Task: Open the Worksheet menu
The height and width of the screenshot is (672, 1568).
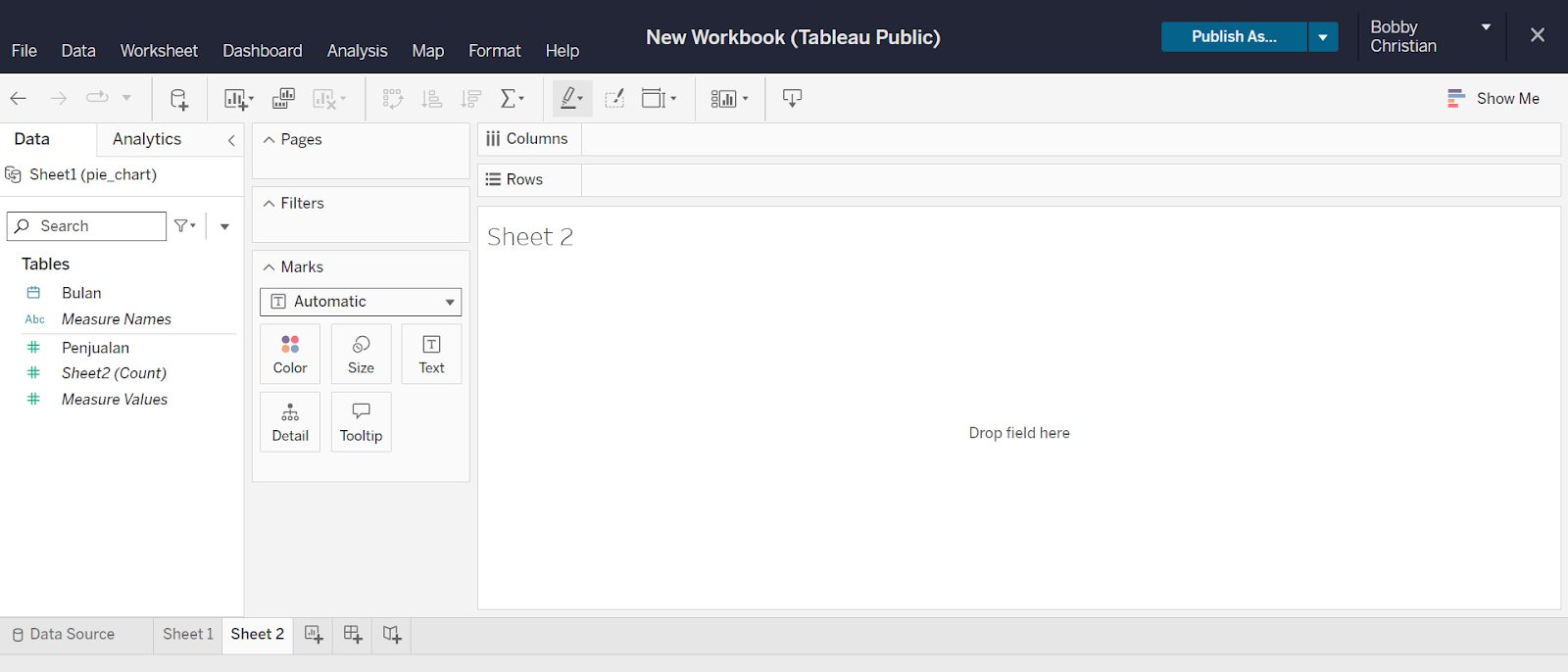Action: (x=159, y=51)
